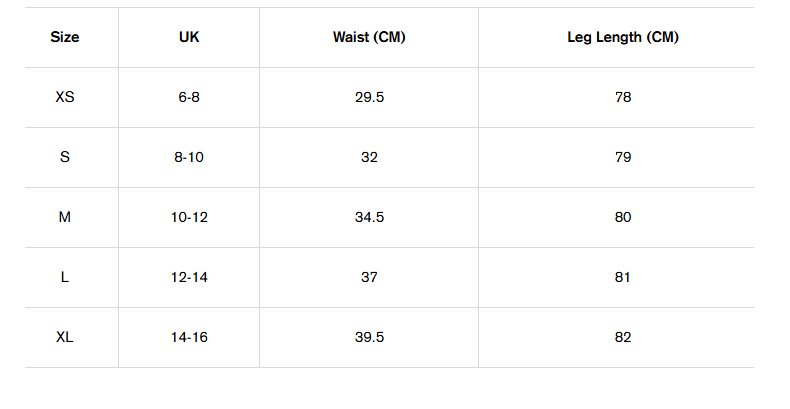Screen dimensions: 790x409
Task: Click the UK 10-12 cell
Action: pyautogui.click(x=189, y=217)
